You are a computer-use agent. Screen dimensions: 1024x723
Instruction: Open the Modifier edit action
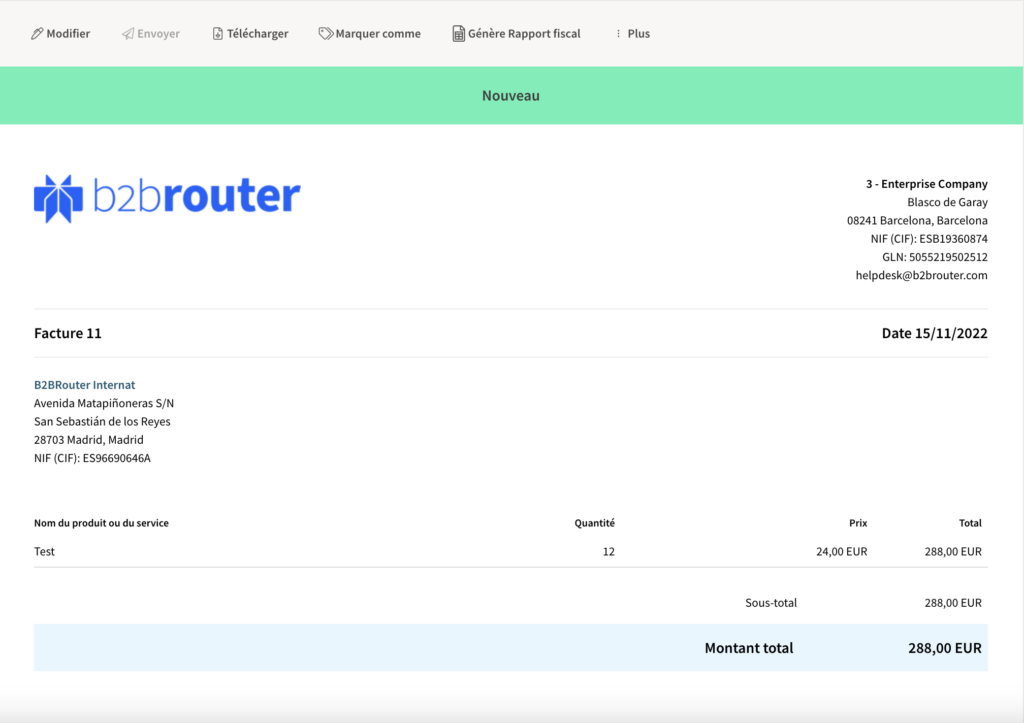61,33
